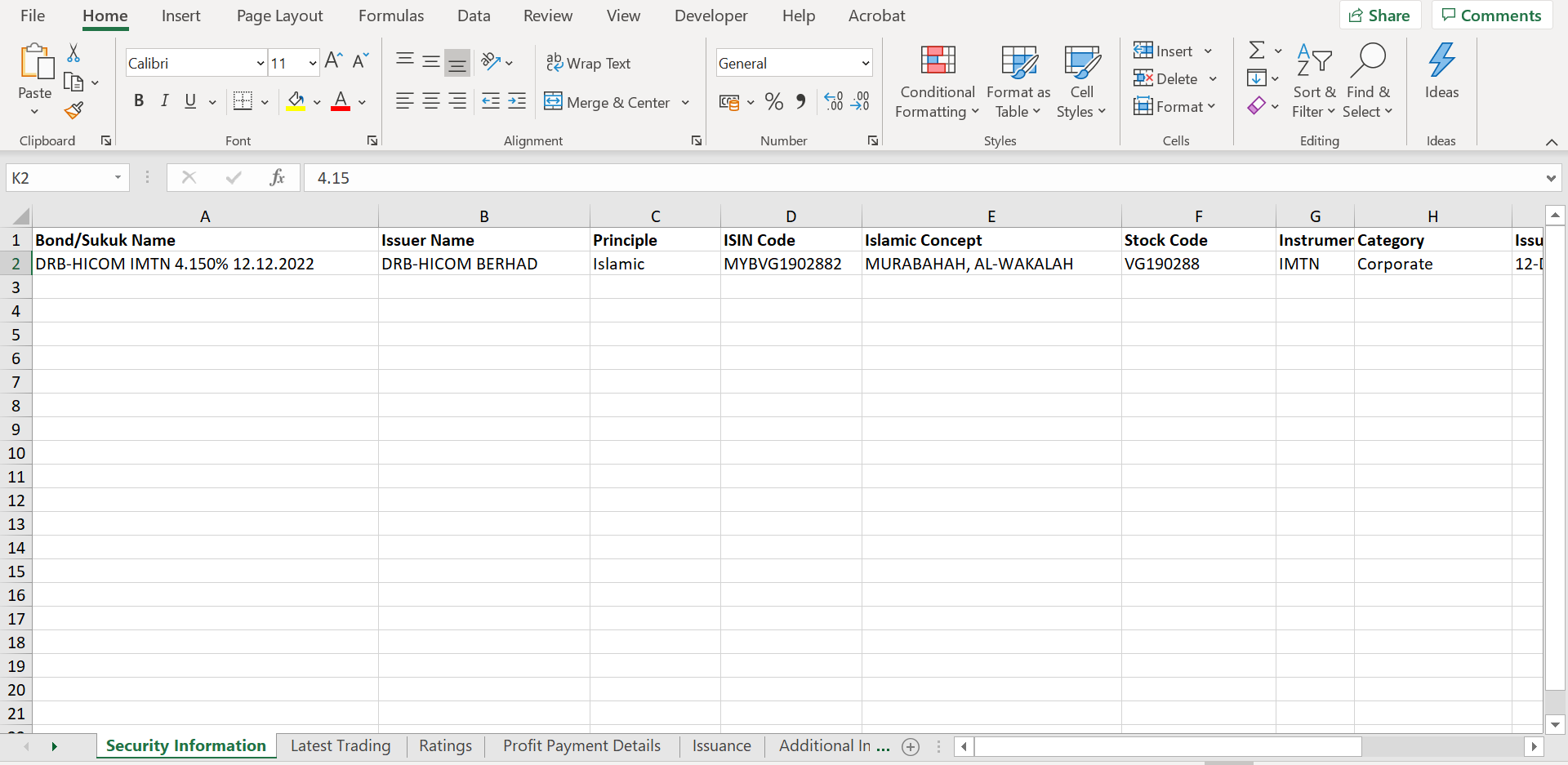Click the AutoSum icon
This screenshot has height=765, width=1568.
pyautogui.click(x=1257, y=50)
